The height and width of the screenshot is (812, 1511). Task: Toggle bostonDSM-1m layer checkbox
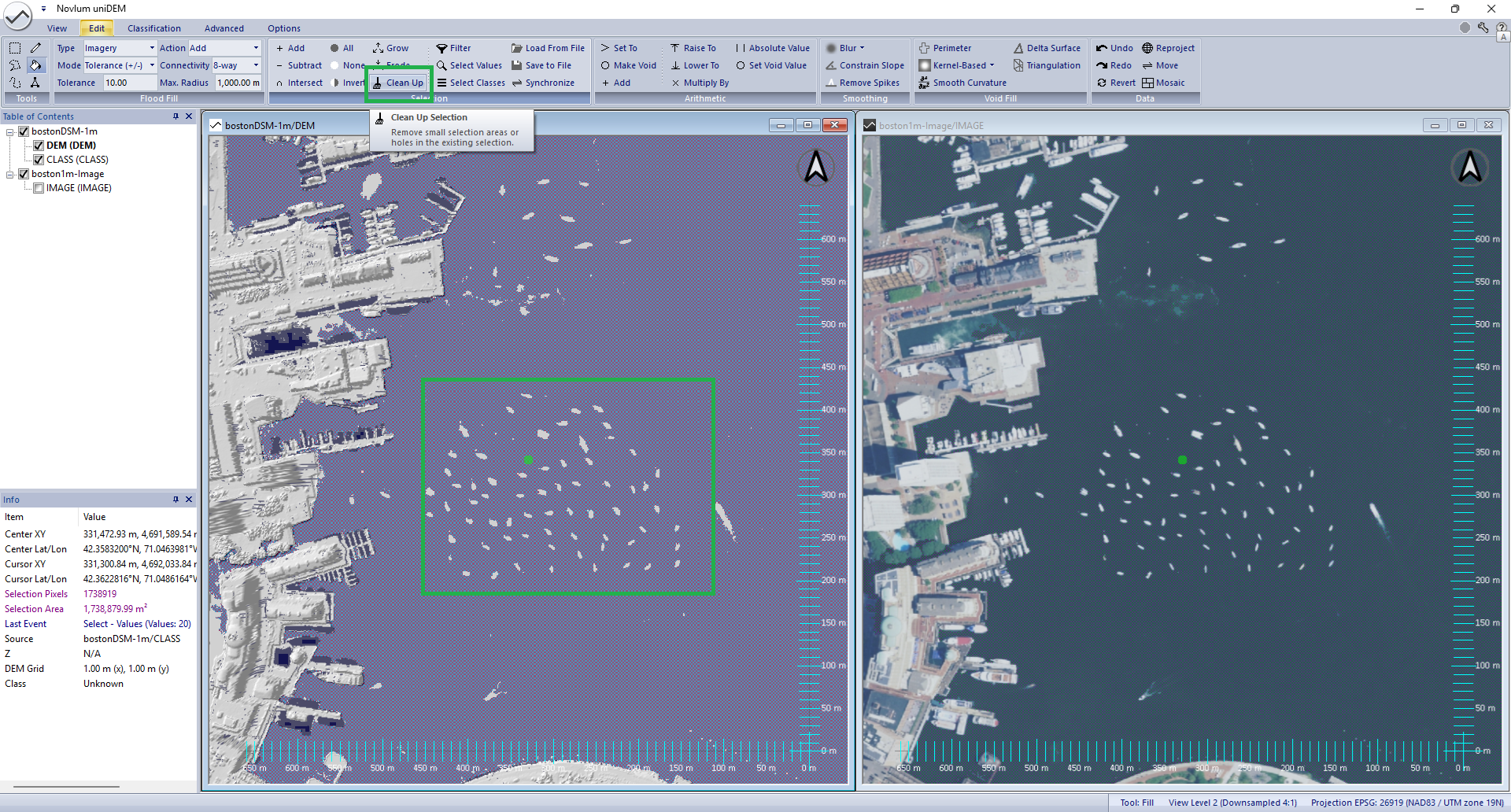pos(24,131)
